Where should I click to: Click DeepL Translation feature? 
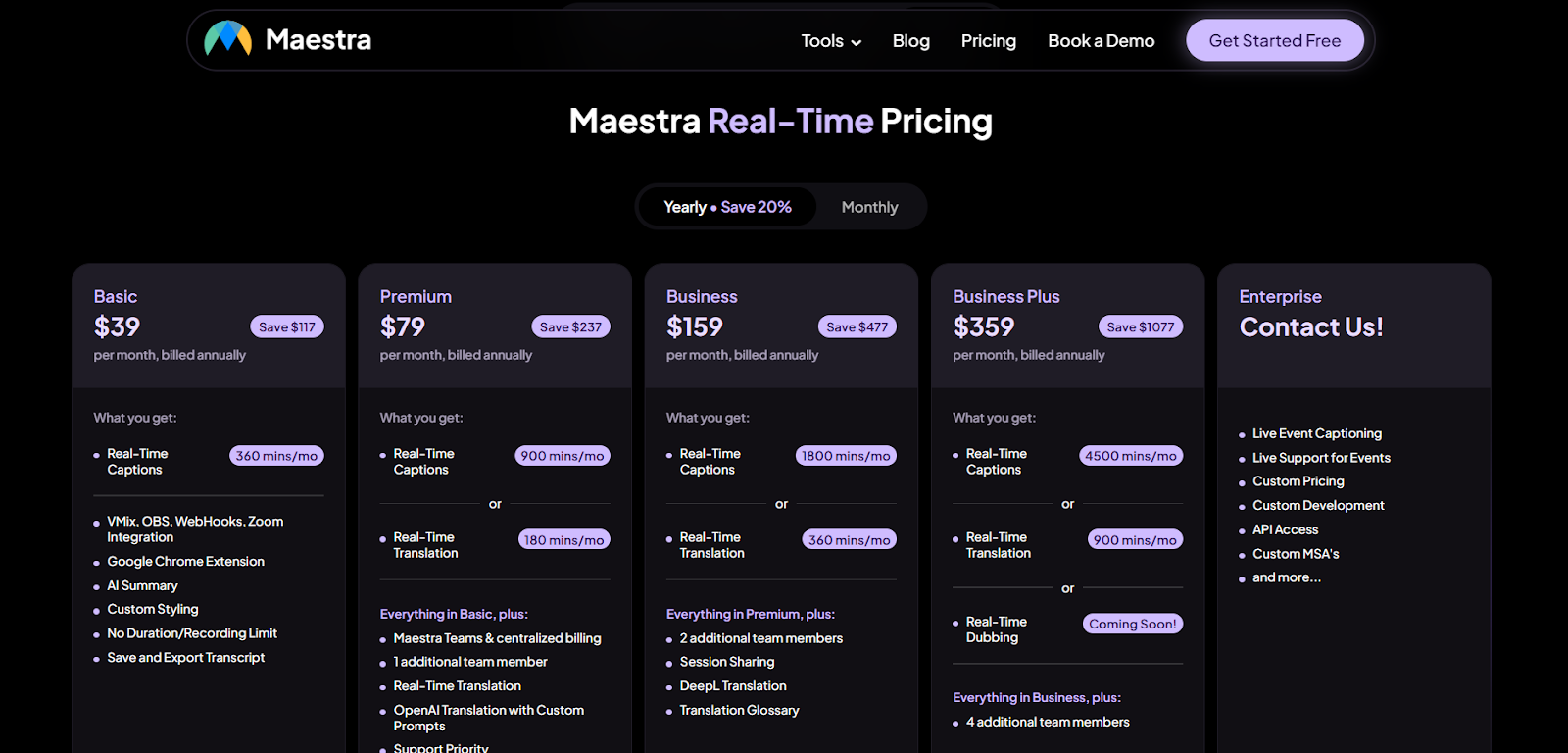coord(733,686)
